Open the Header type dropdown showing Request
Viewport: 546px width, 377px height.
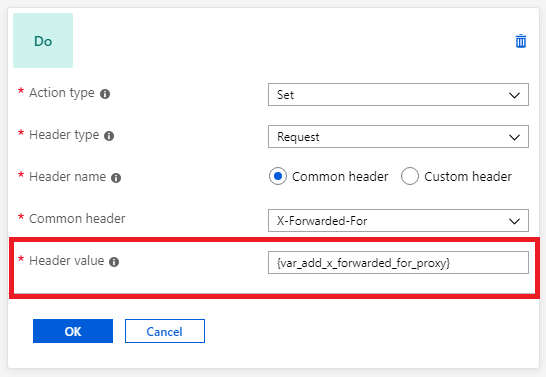pyautogui.click(x=398, y=136)
